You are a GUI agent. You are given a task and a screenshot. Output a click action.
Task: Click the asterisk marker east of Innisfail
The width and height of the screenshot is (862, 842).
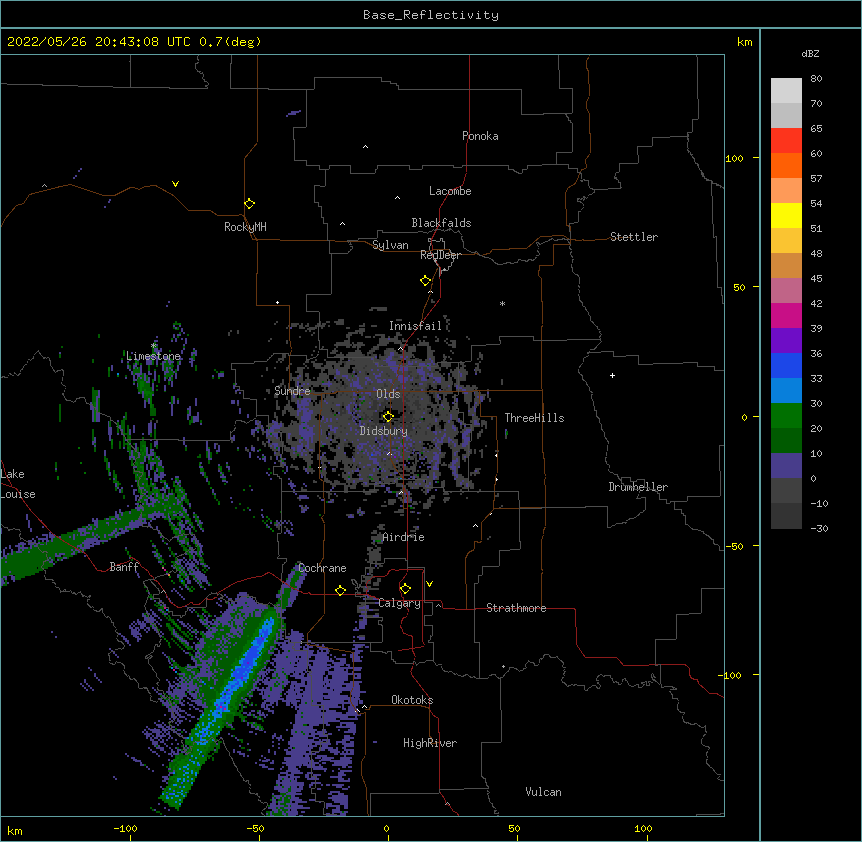502,303
